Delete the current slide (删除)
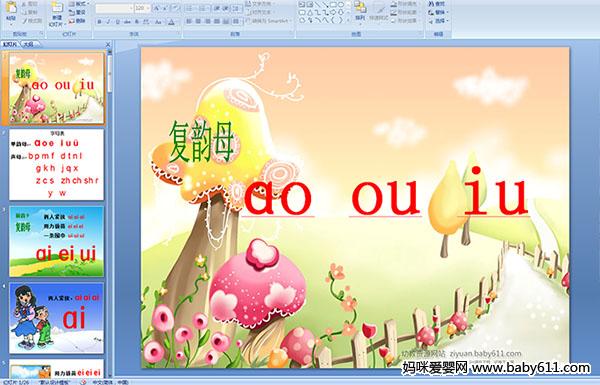The width and height of the screenshot is (600, 385). 77,21
